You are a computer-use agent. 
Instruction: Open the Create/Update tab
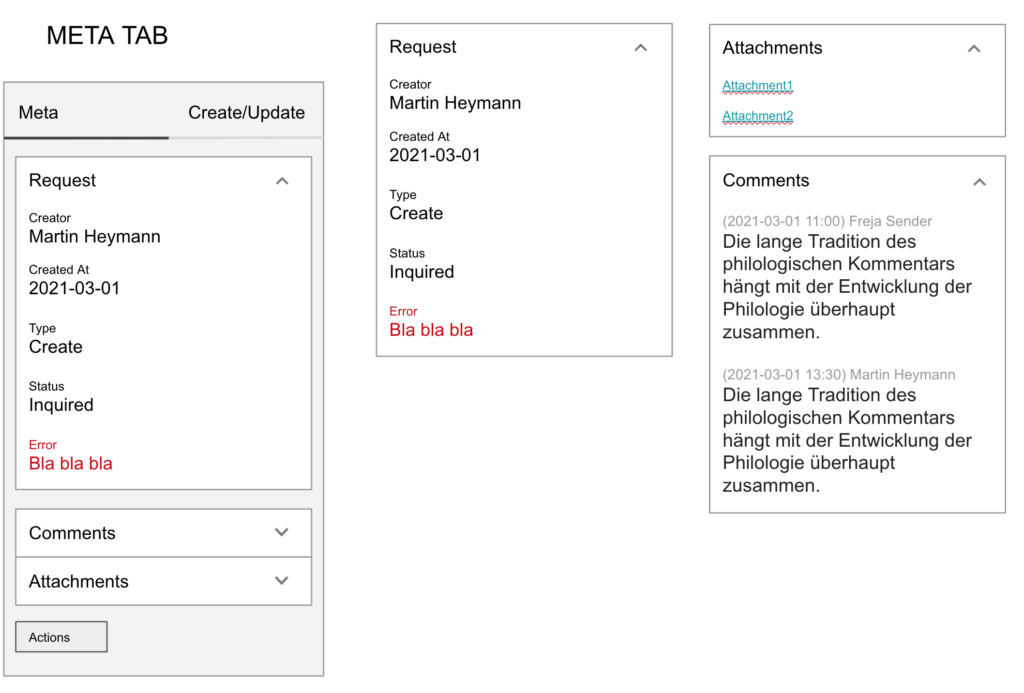[246, 113]
